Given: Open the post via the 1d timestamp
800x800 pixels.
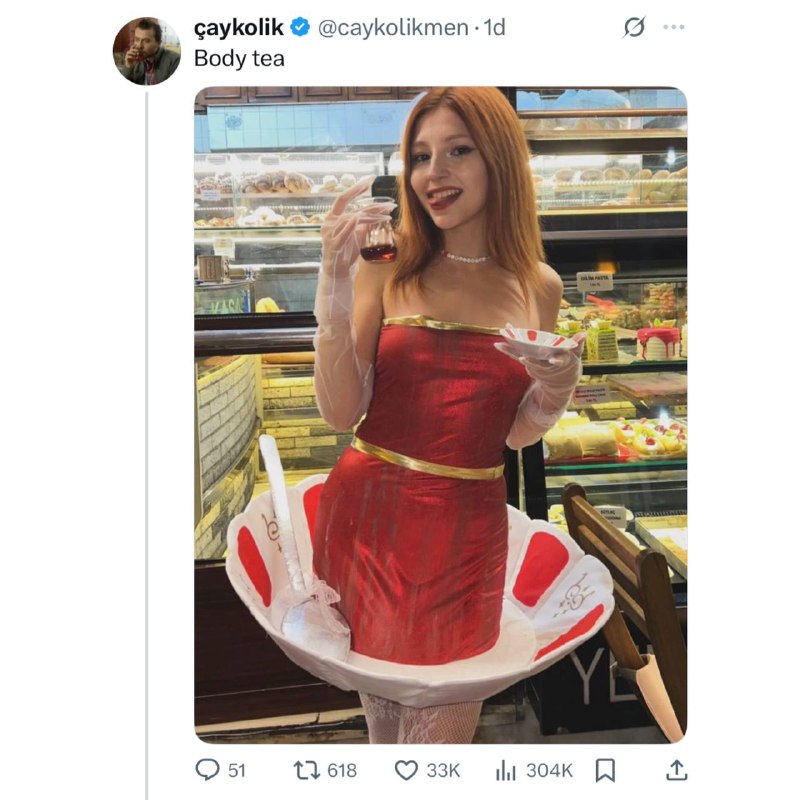Looking at the screenshot, I should pos(494,28).
